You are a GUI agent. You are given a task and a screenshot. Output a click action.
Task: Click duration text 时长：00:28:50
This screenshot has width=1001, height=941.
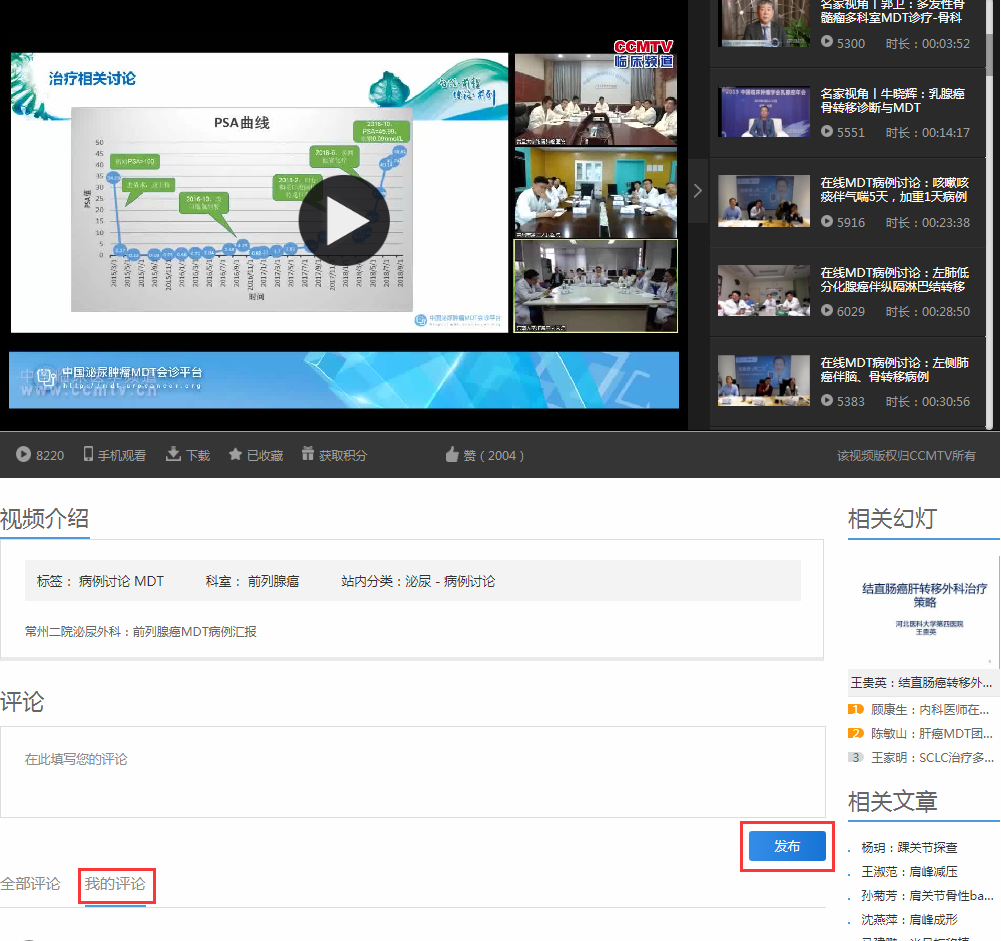tap(928, 312)
